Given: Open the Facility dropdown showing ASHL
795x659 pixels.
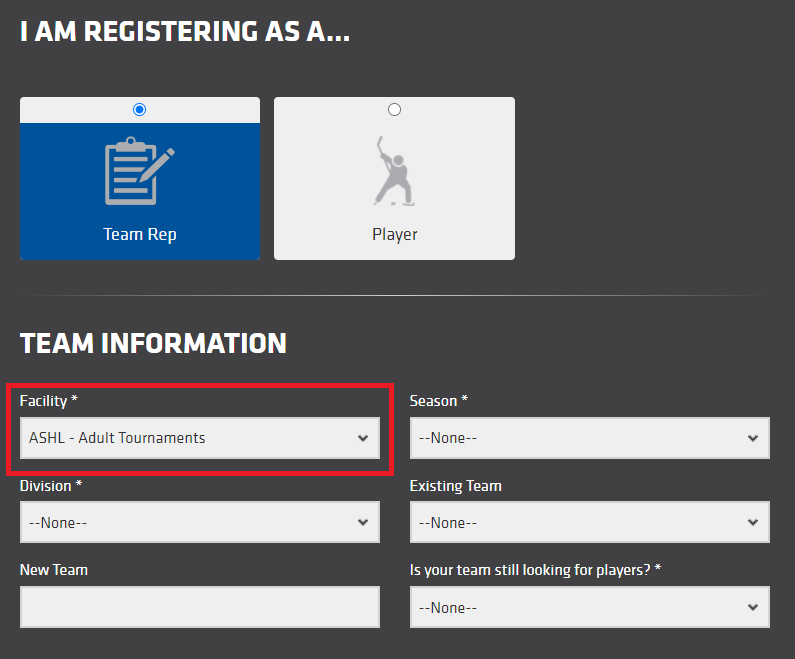Looking at the screenshot, I should [x=199, y=438].
